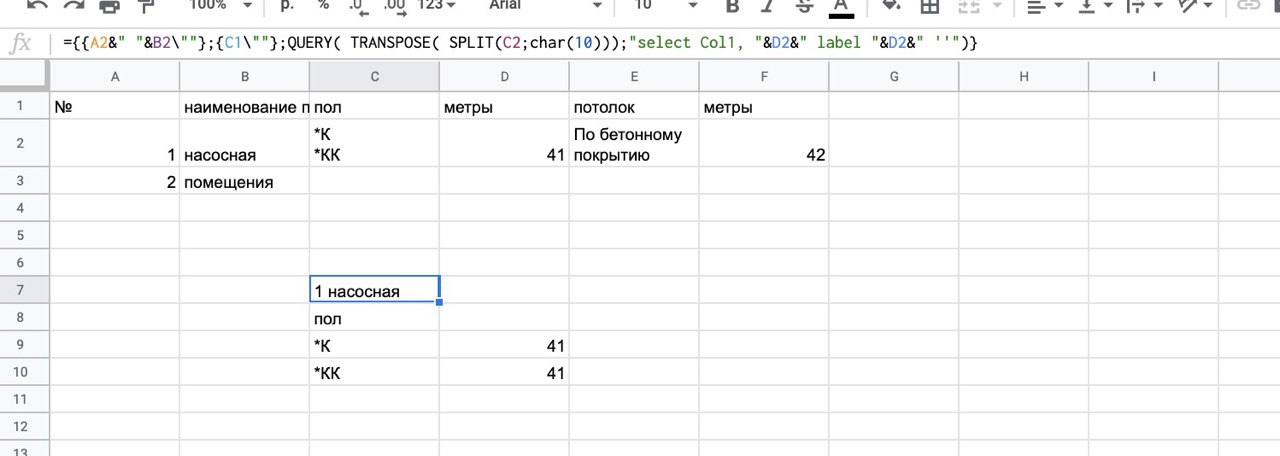1280x456 pixels.
Task: Click cell with 41 in row 2
Action: (x=504, y=145)
